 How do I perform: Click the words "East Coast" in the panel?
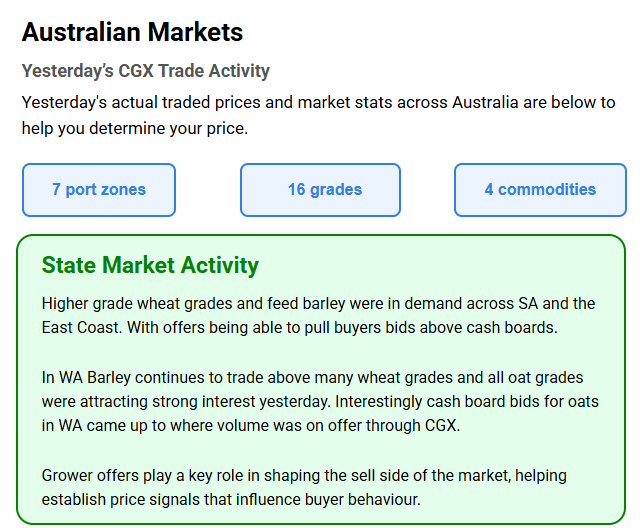click(82, 327)
